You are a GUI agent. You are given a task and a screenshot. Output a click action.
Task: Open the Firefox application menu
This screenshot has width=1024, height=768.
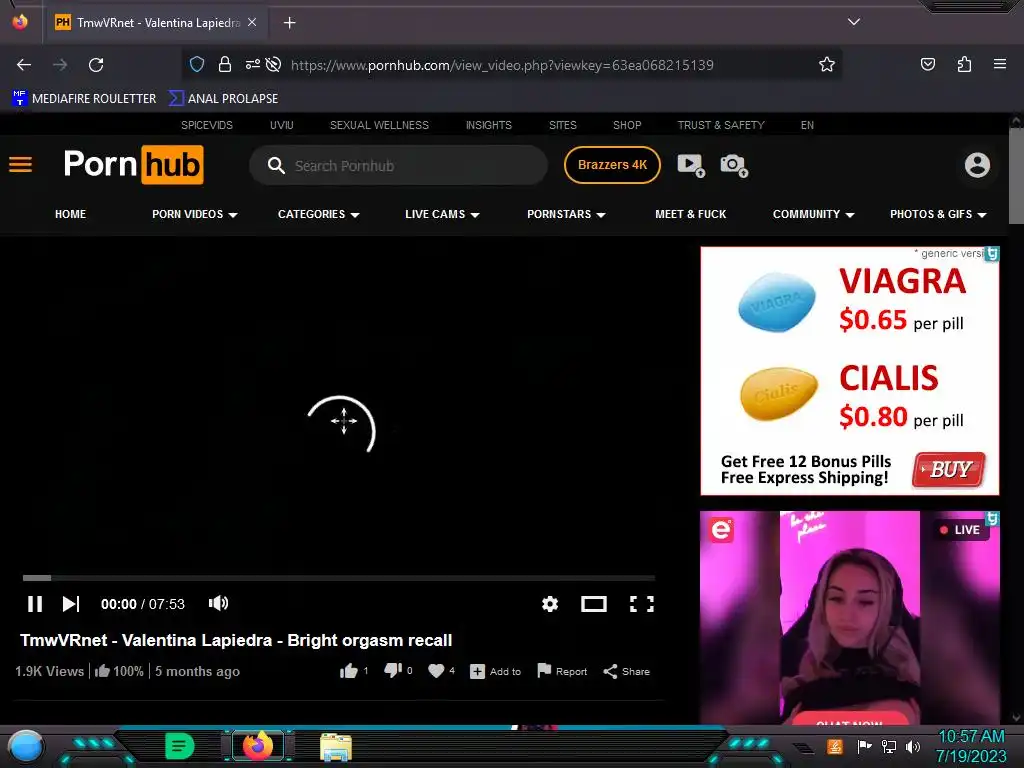click(x=999, y=64)
